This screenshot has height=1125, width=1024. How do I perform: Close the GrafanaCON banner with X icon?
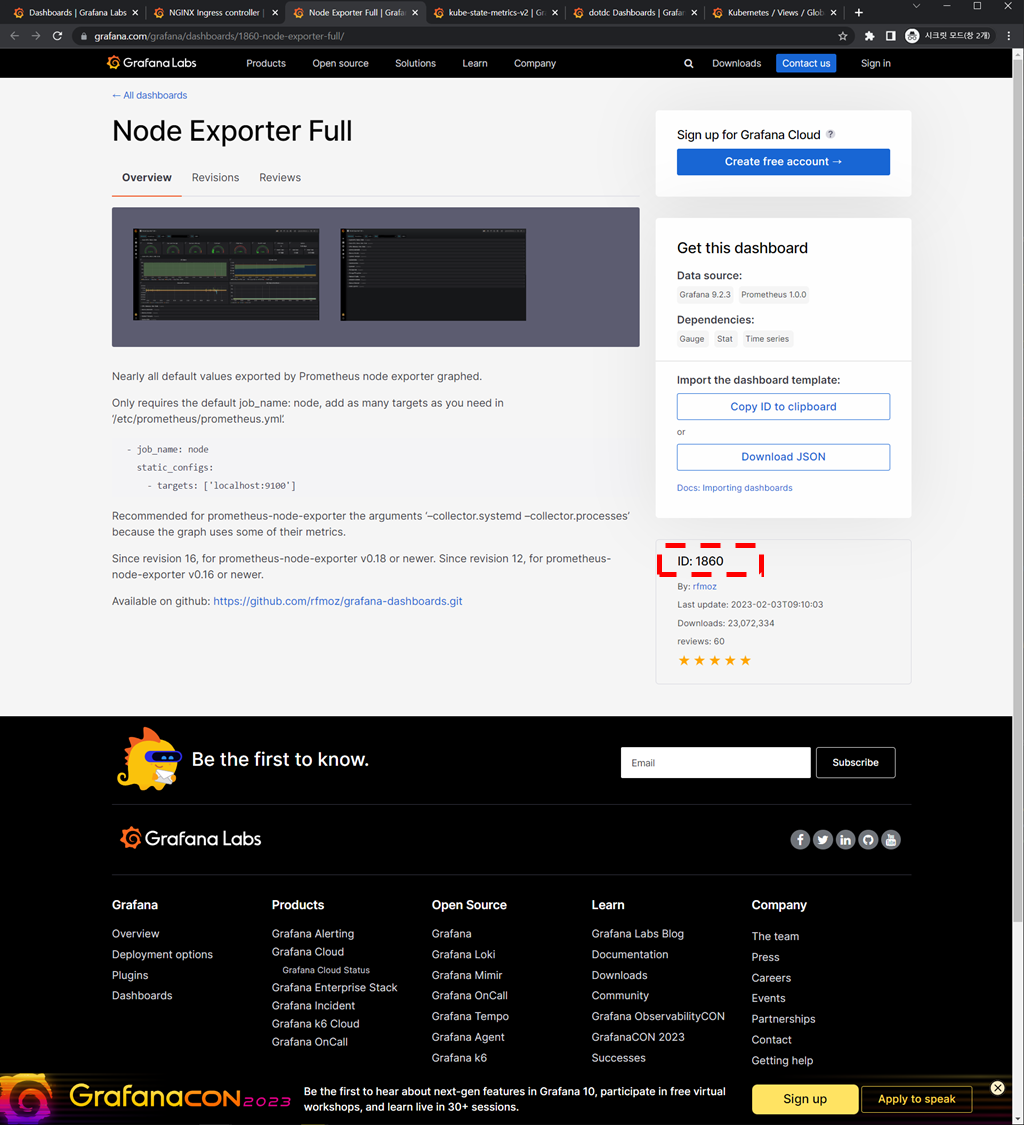pos(997,1088)
